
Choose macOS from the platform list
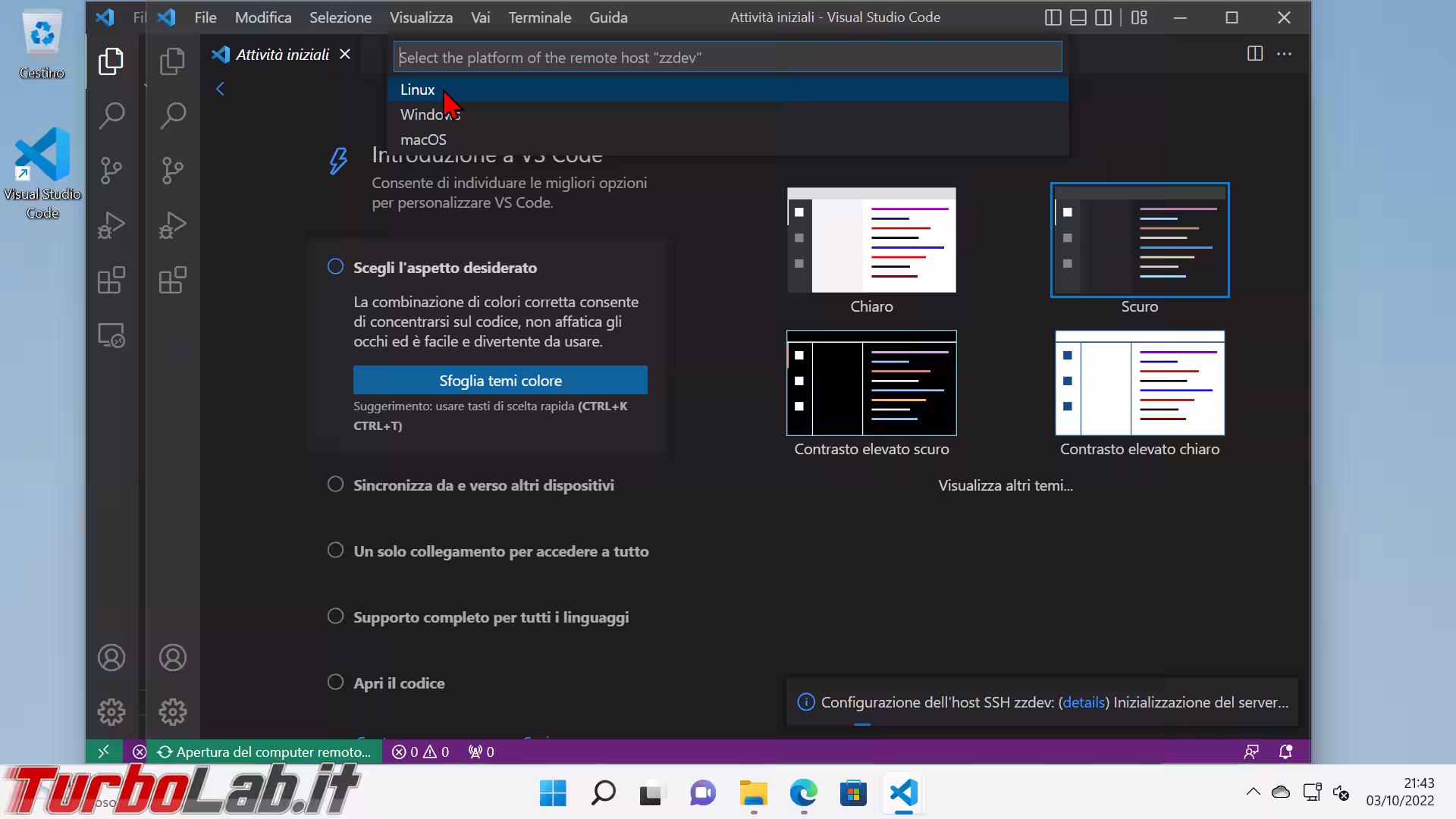[423, 140]
